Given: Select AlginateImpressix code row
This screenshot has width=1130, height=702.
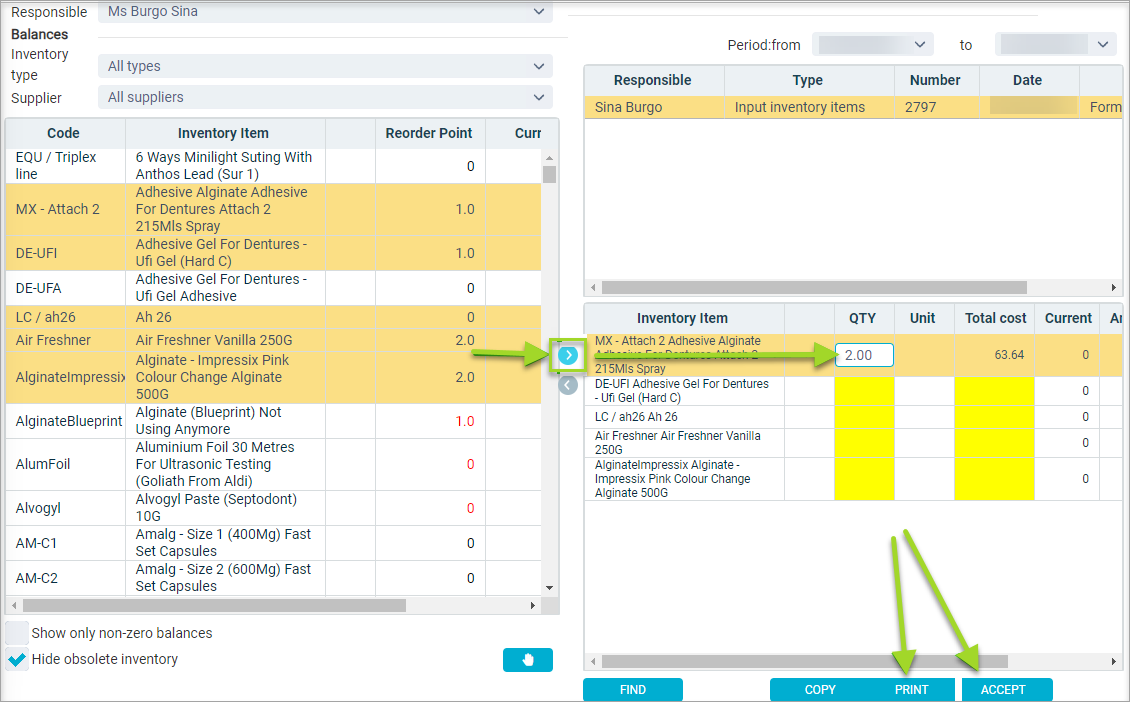Looking at the screenshot, I should (273, 377).
